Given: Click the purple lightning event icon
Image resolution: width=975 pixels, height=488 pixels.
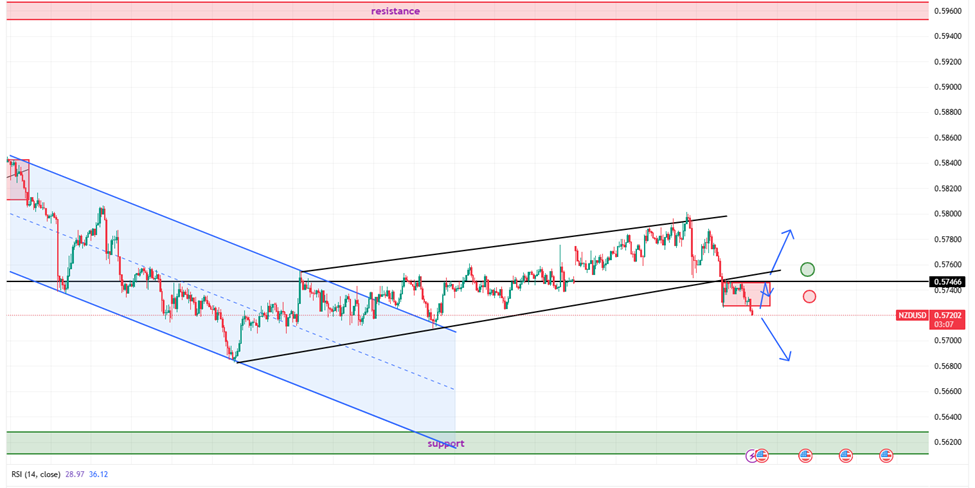Looking at the screenshot, I should pyautogui.click(x=753, y=456).
